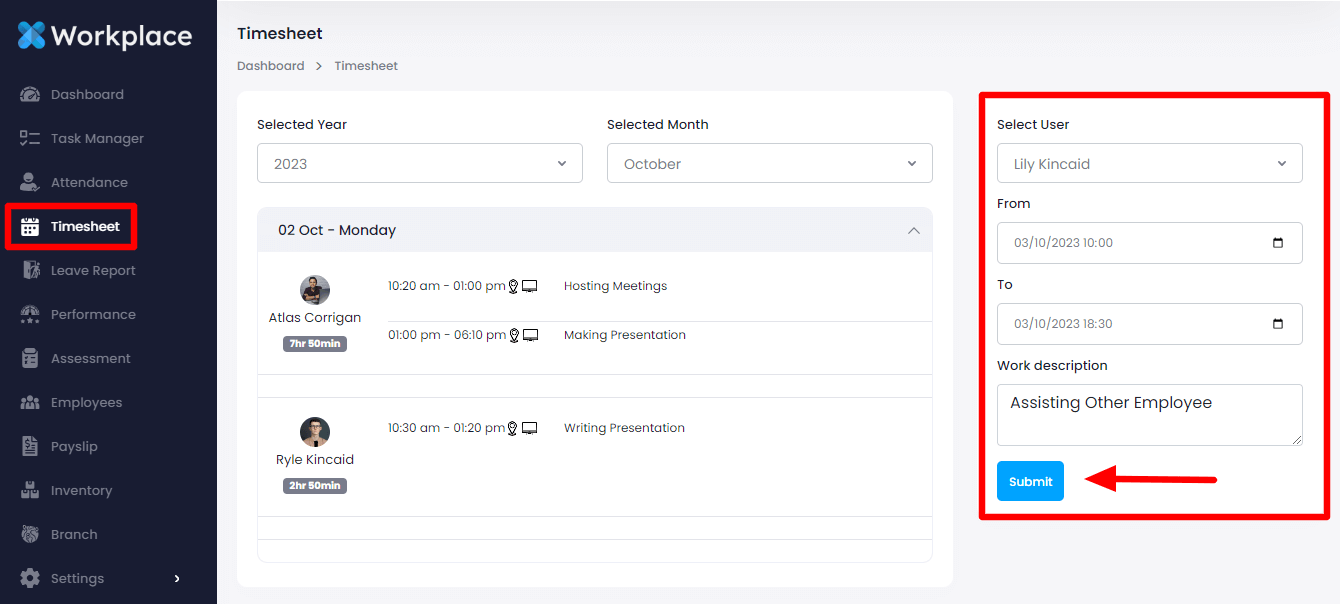Screen dimensions: 1340x604
Task: Click the Inventory boxes icon
Action: click(x=30, y=491)
